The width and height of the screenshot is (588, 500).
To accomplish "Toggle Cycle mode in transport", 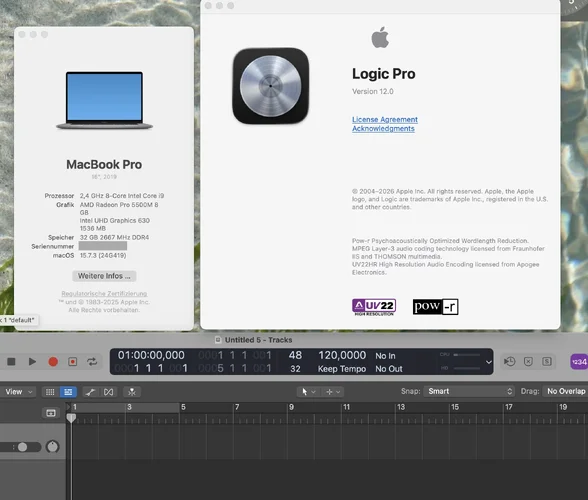I will [x=92, y=362].
